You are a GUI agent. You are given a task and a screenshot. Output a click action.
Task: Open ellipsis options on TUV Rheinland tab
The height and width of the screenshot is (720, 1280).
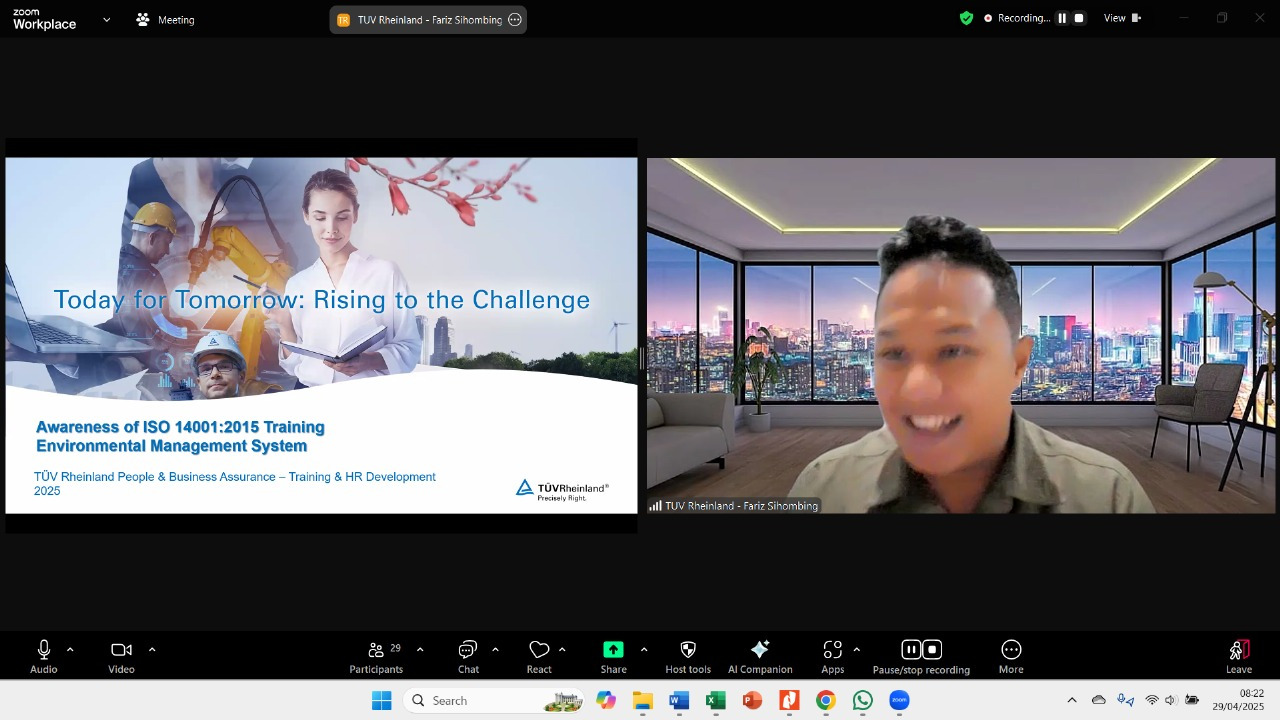515,19
